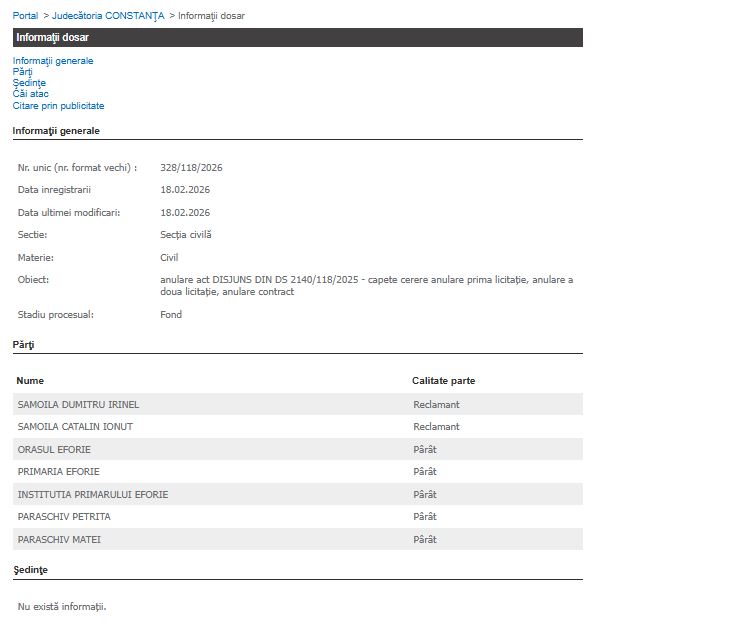Click the Informații dosar dark header bar
The height and width of the screenshot is (626, 744).
297,37
